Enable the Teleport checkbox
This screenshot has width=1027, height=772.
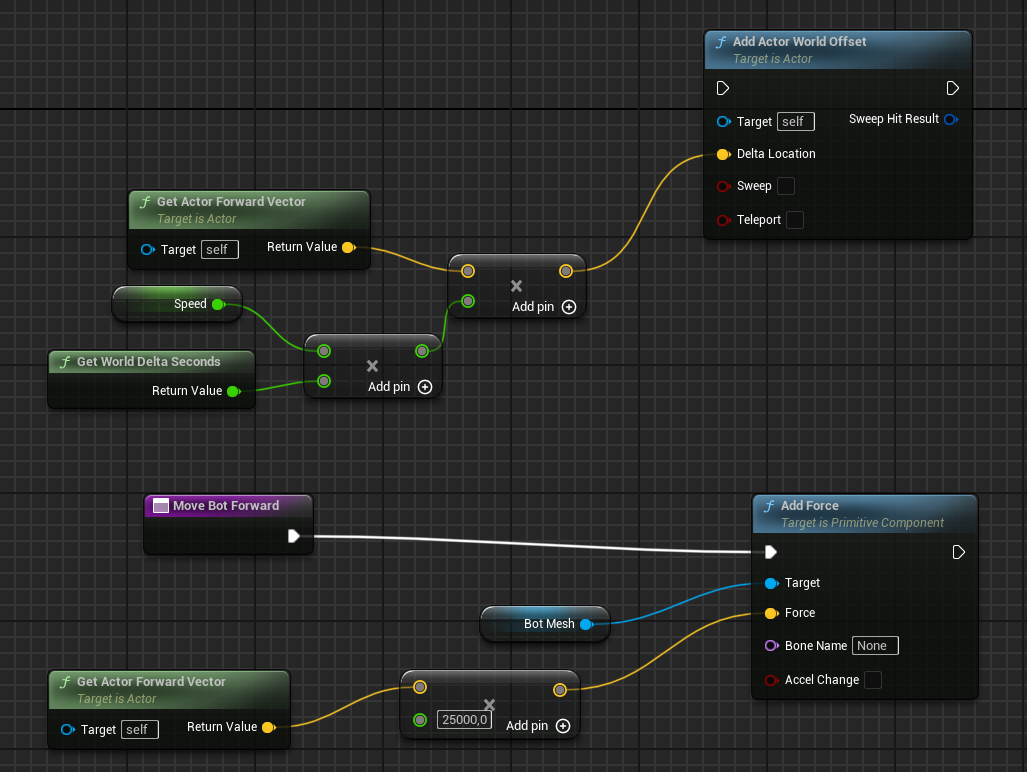(795, 220)
